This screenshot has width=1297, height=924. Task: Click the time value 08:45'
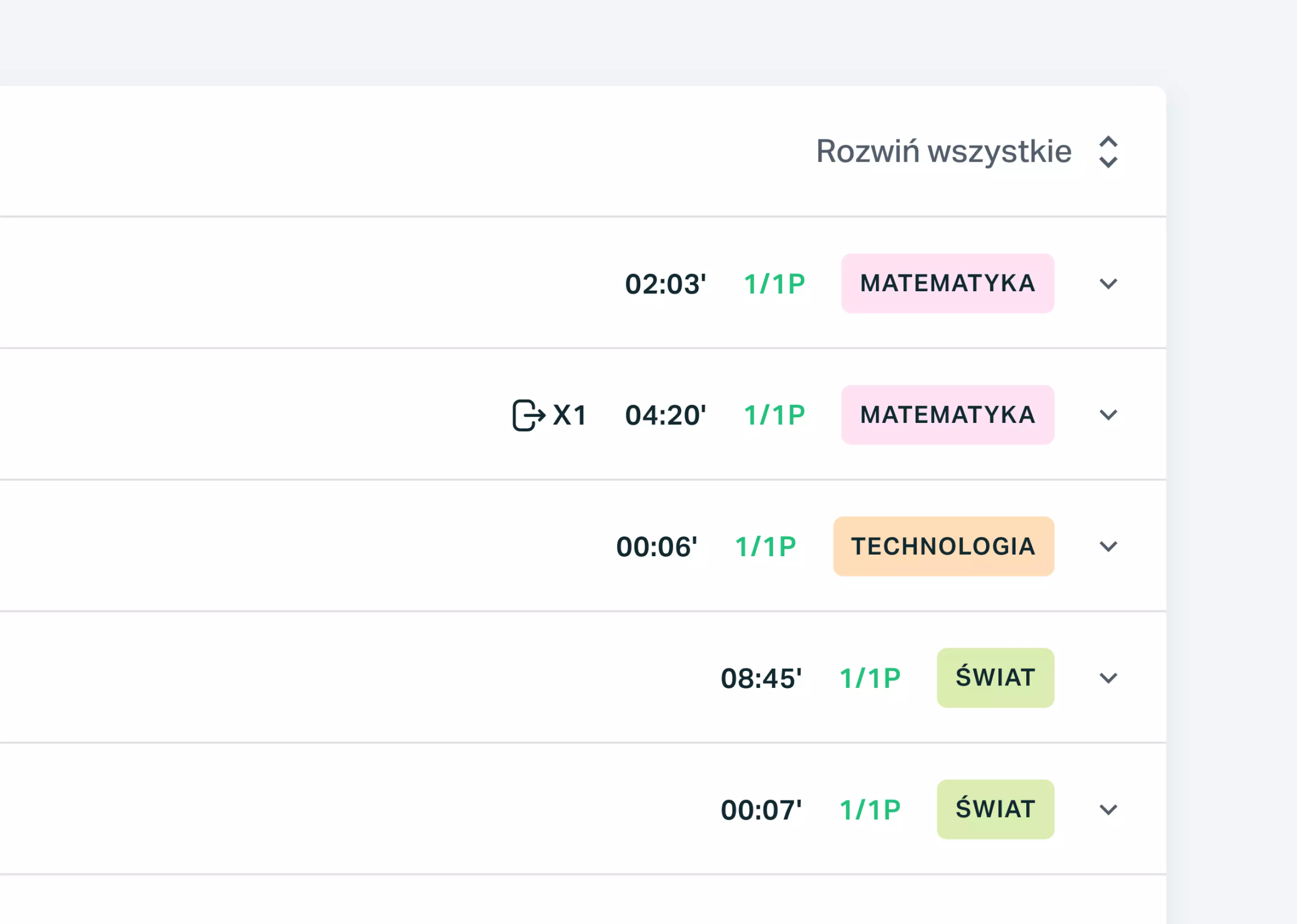[761, 678]
